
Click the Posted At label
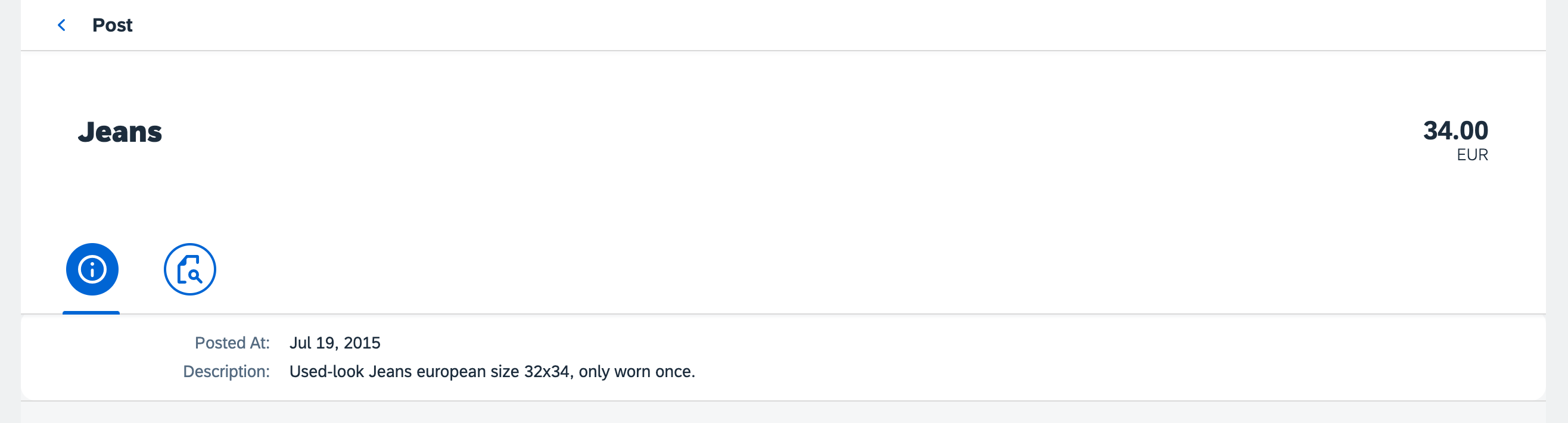tap(232, 343)
